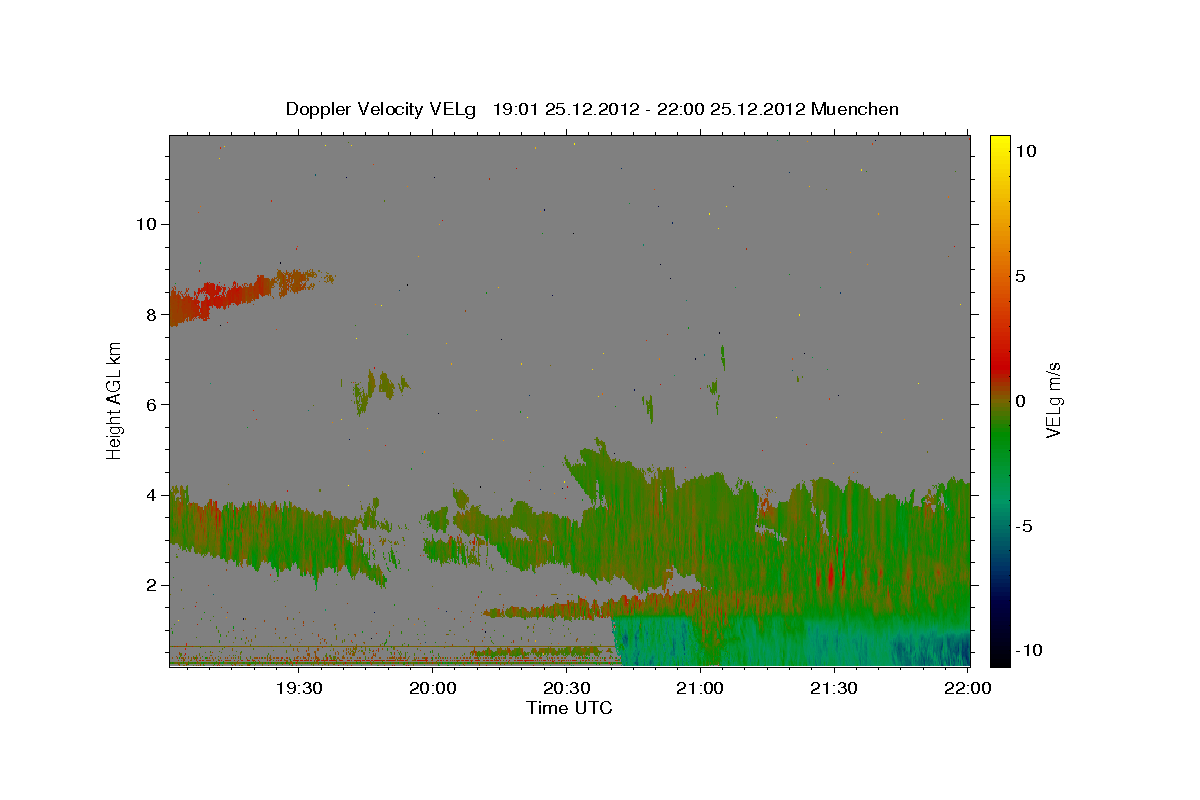Click the plot title 'Doppler Velocity VELg'
The image size is (1200, 800).
click(x=381, y=109)
